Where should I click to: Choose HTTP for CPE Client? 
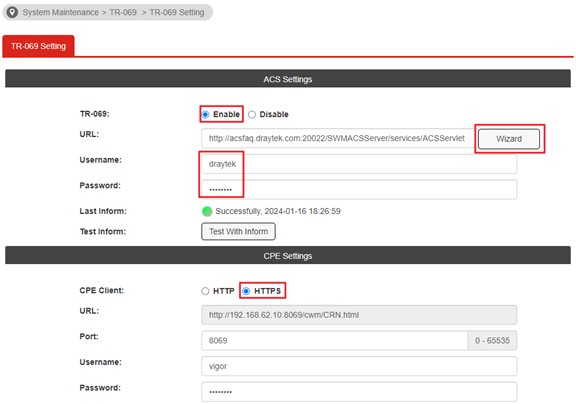click(x=205, y=291)
